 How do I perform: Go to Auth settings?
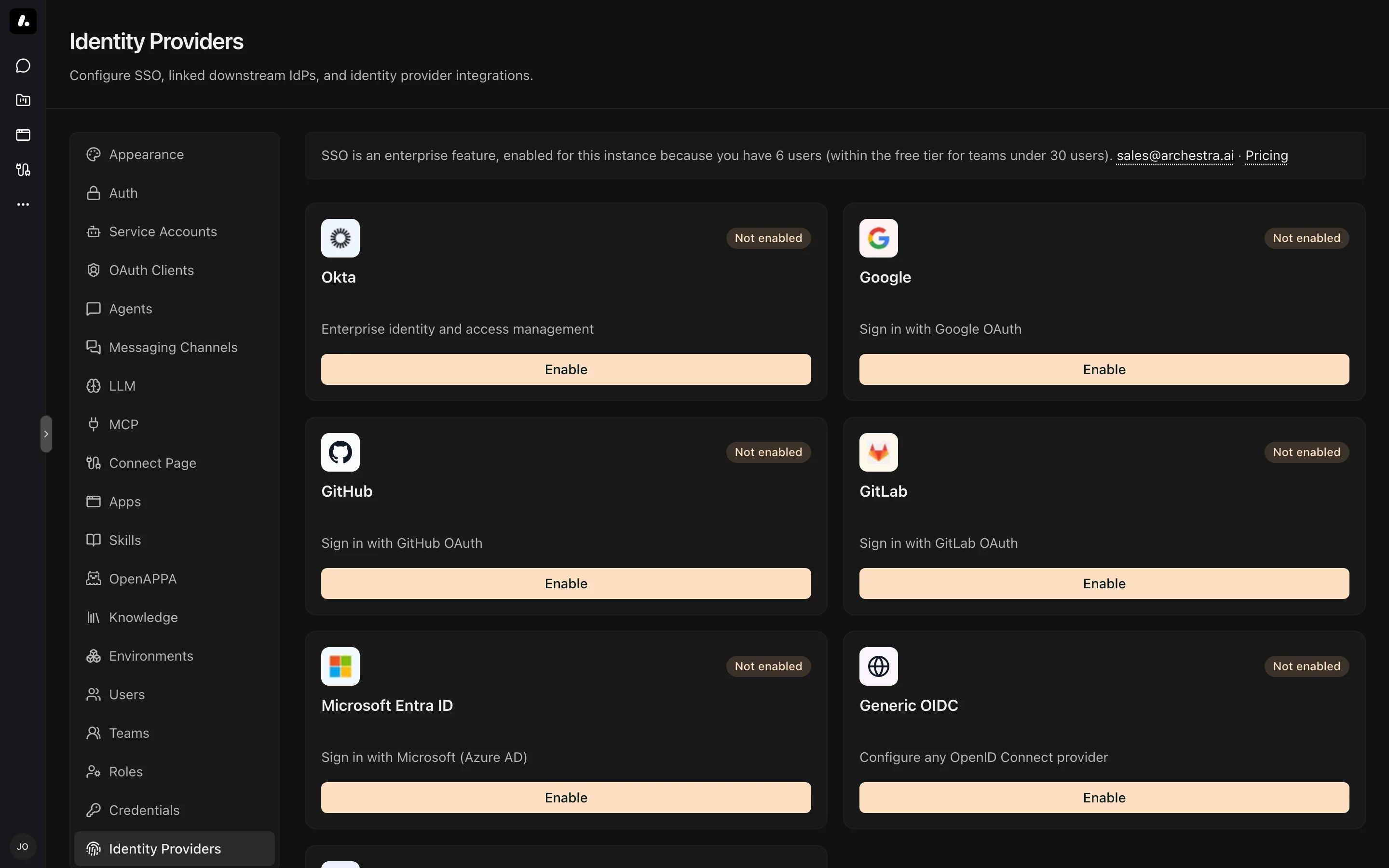[x=175, y=193]
